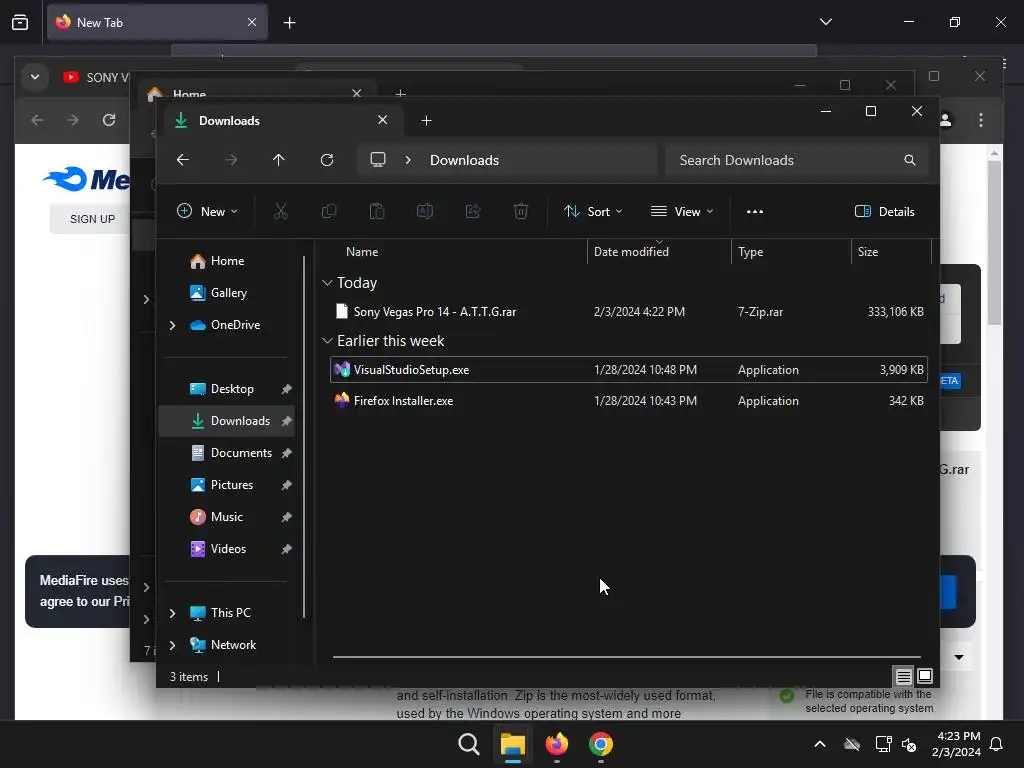The width and height of the screenshot is (1024, 768).
Task: Open Documents in navigation pane
Action: coord(226,453)
